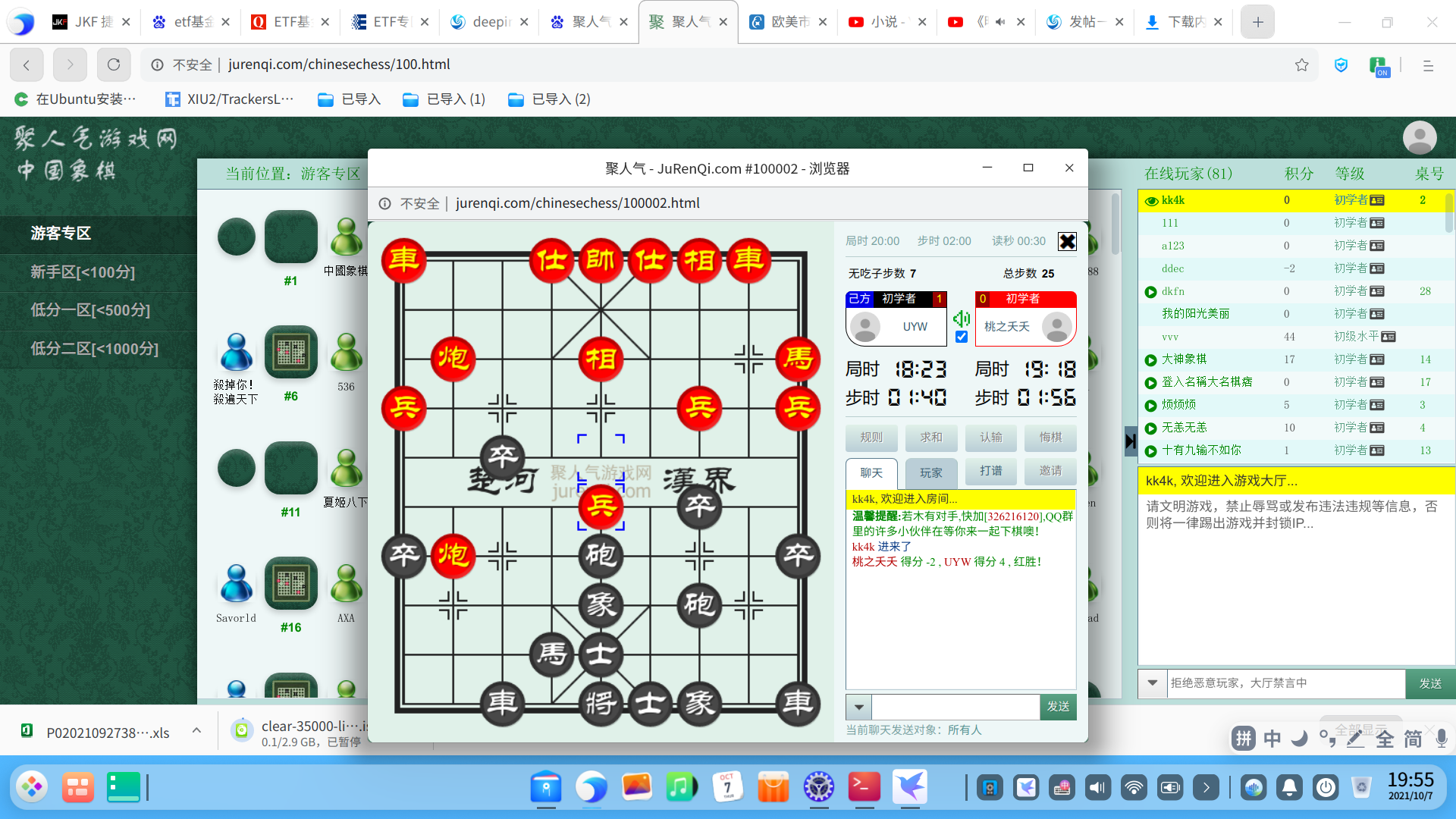The height and width of the screenshot is (819, 1456).
Task: Select 新手区[<100分] in the sidebar
Action: (x=83, y=272)
